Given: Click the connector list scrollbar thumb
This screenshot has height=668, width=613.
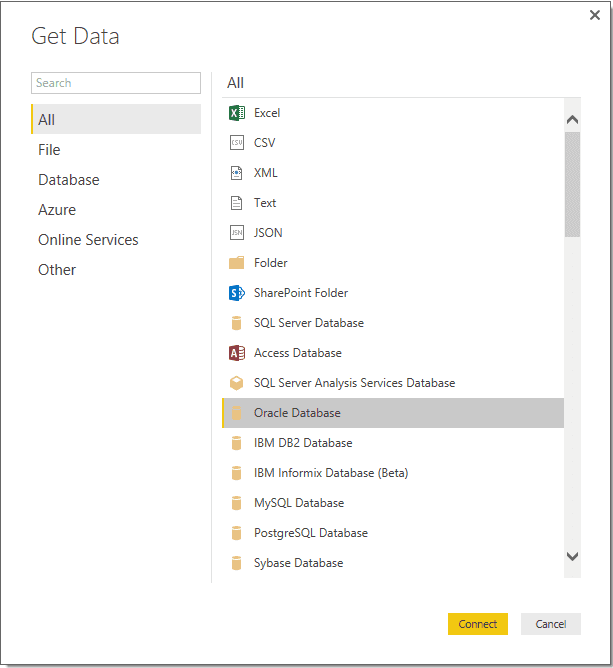Looking at the screenshot, I should (x=572, y=184).
